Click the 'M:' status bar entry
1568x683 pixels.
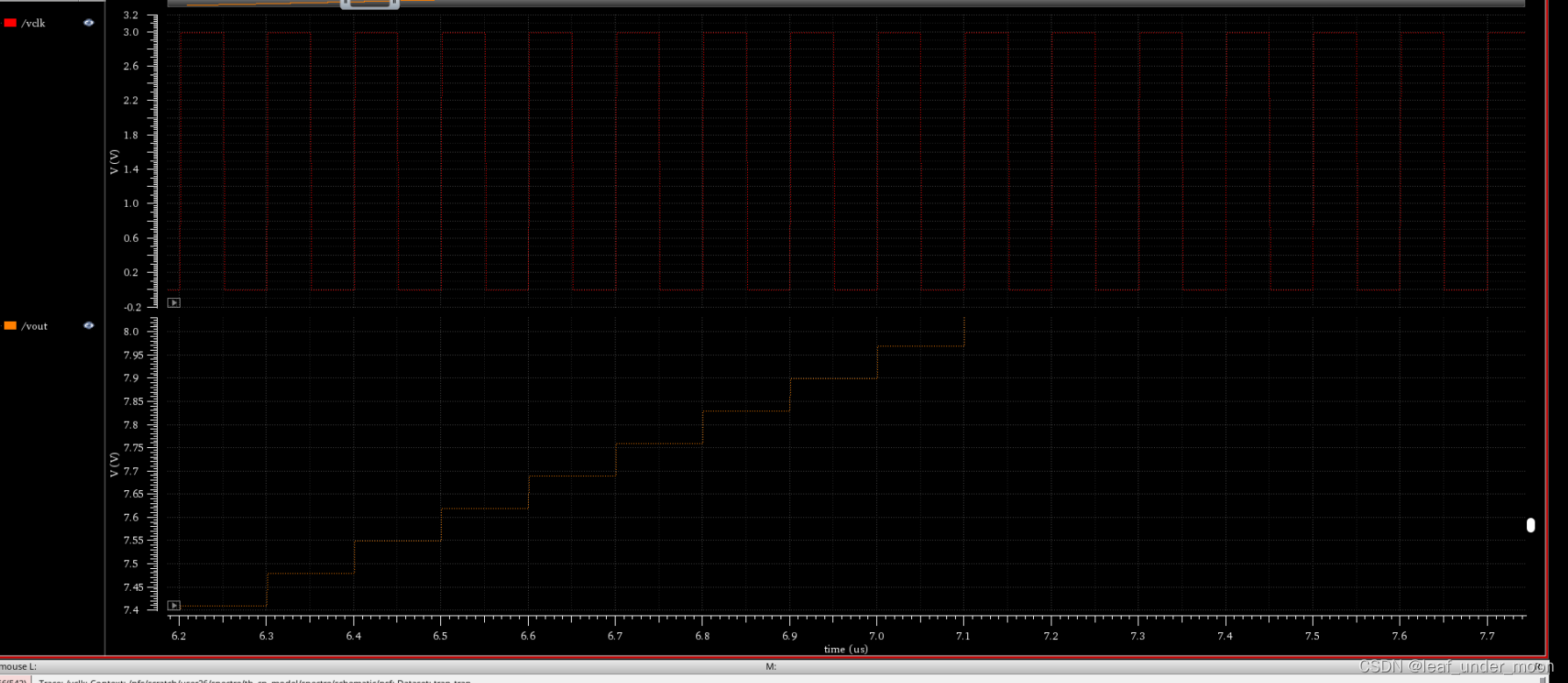coord(771,666)
